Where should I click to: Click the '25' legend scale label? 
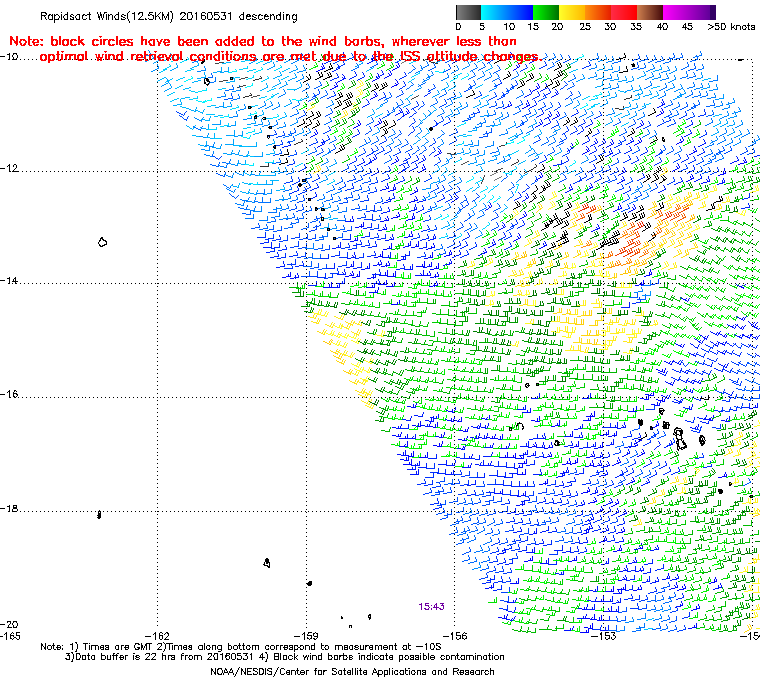tap(585, 27)
